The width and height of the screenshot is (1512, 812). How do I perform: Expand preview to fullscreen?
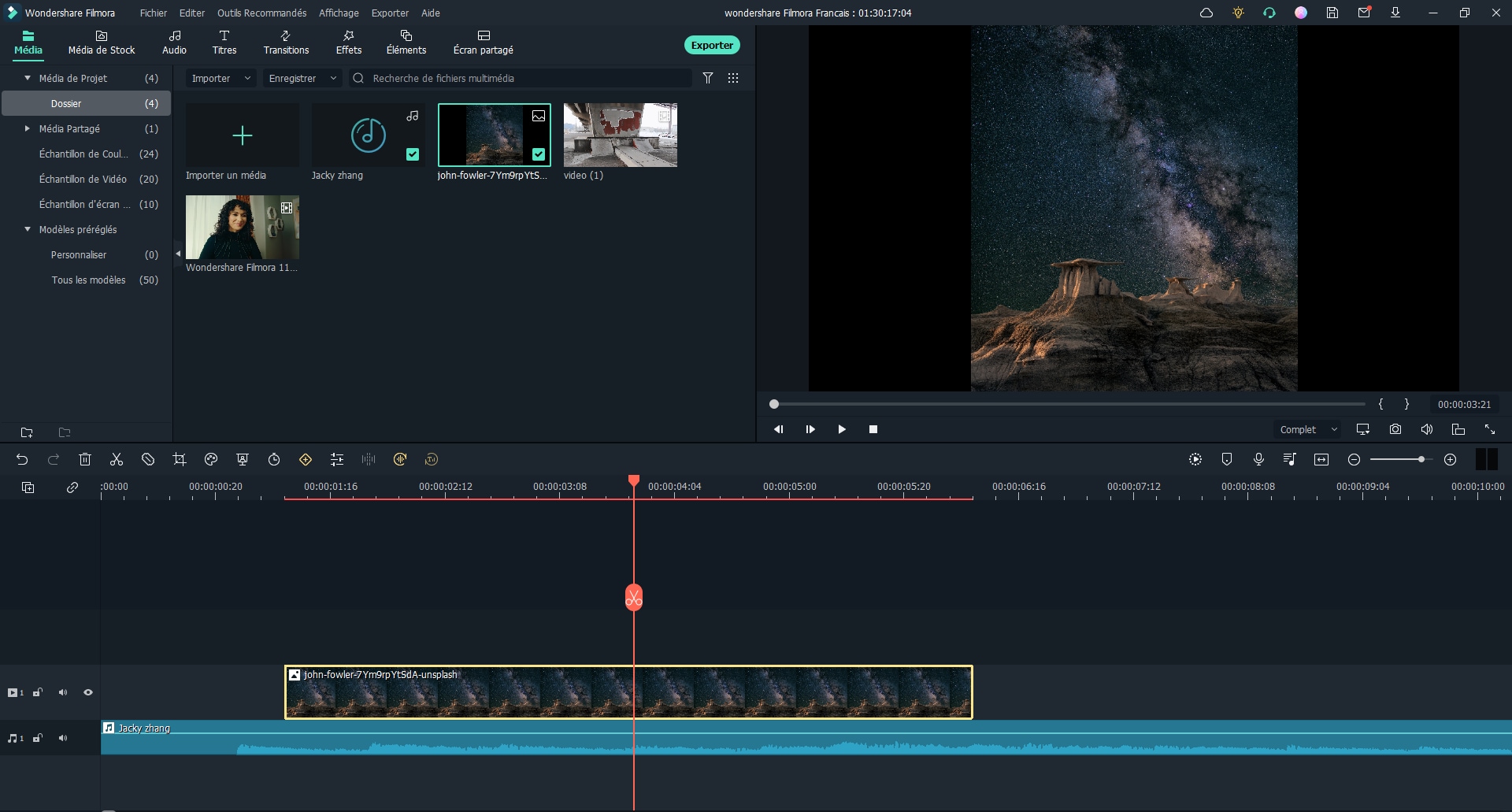[x=1490, y=429]
